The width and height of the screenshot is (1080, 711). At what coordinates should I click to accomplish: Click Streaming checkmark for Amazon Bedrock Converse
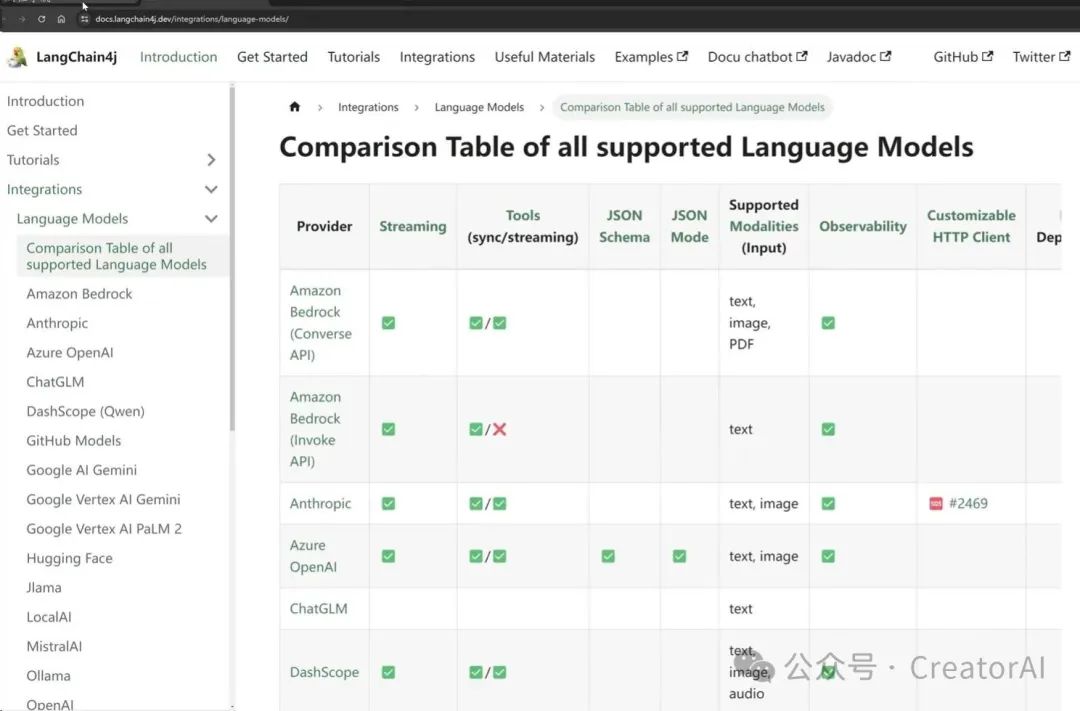tap(388, 323)
